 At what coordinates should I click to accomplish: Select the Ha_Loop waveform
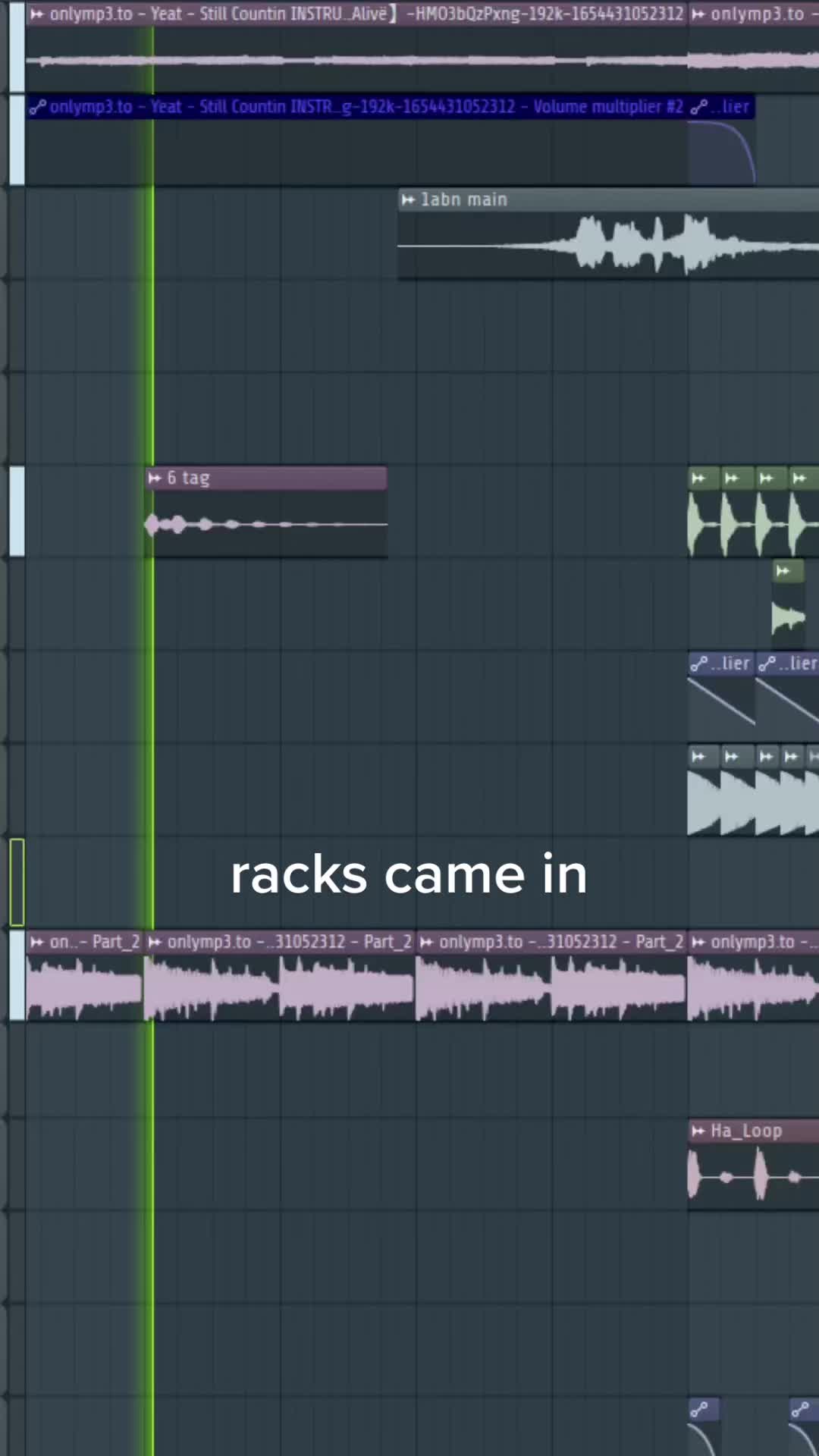pyautogui.click(x=752, y=1175)
